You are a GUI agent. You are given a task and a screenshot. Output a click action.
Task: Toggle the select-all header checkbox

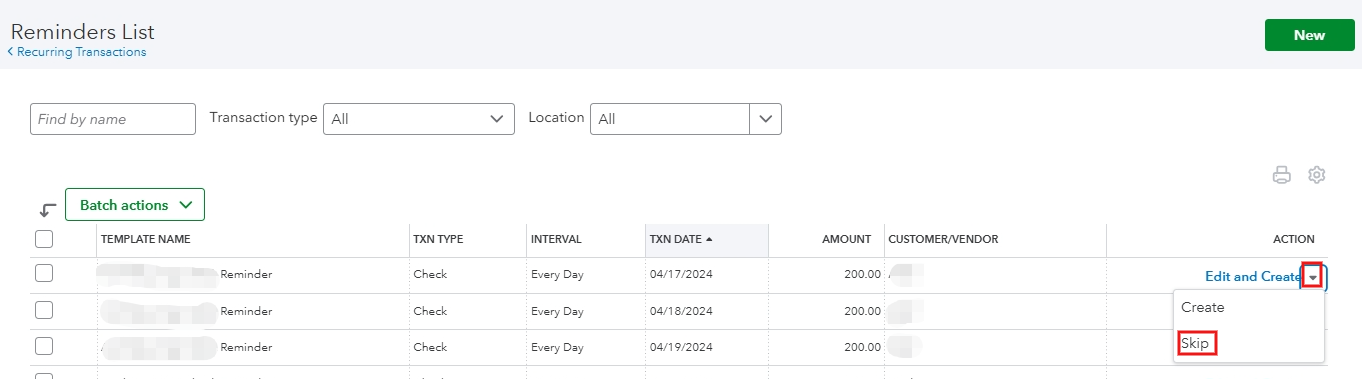[44, 239]
